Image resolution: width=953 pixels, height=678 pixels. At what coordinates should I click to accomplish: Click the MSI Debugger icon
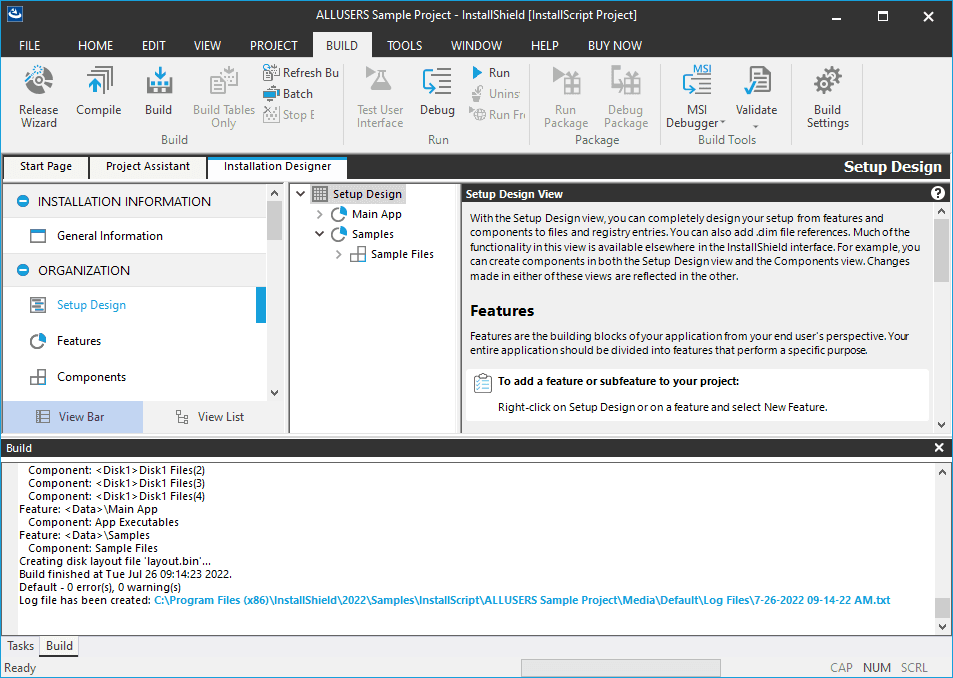point(697,80)
